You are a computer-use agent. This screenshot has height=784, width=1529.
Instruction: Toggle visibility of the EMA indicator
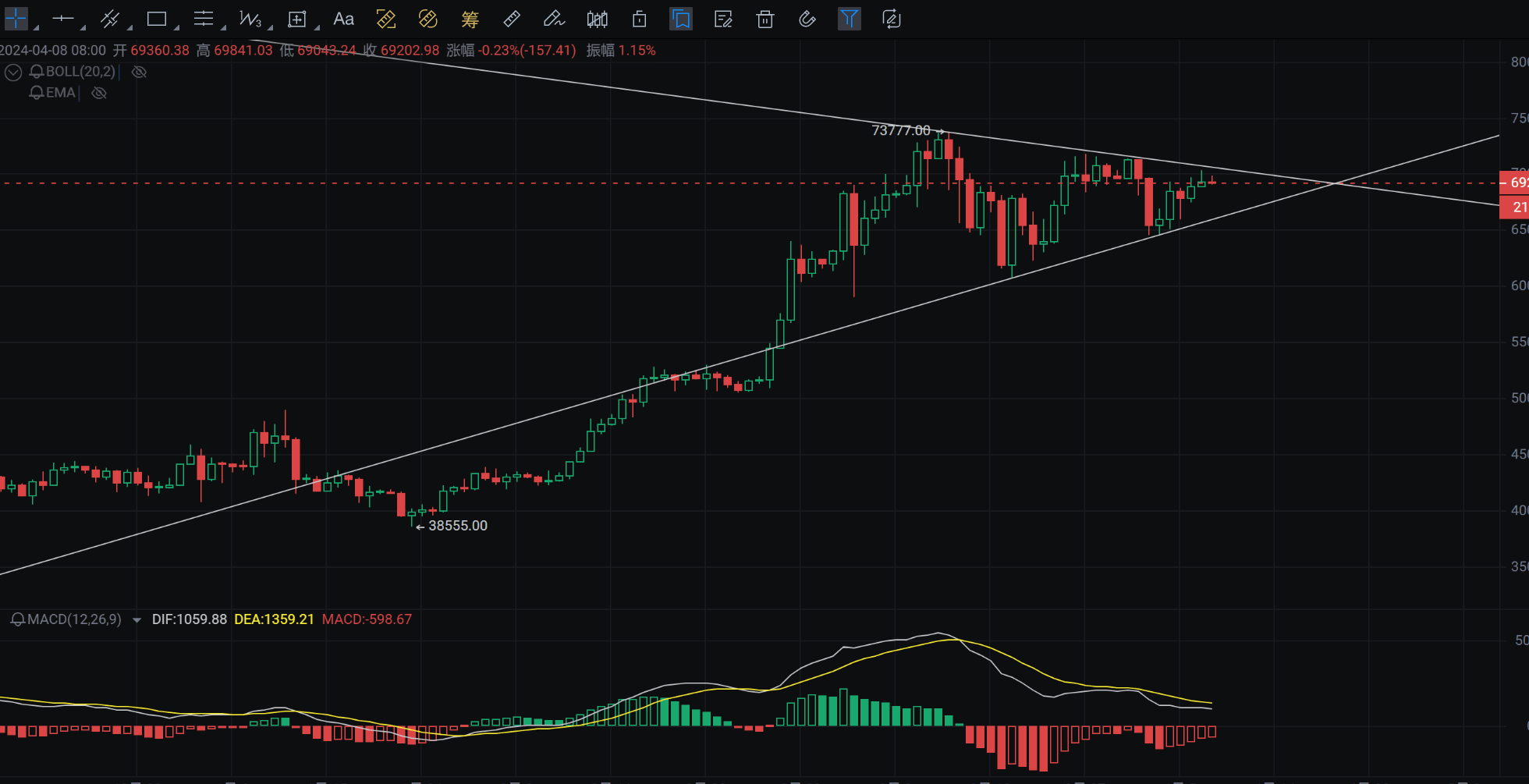[x=99, y=93]
